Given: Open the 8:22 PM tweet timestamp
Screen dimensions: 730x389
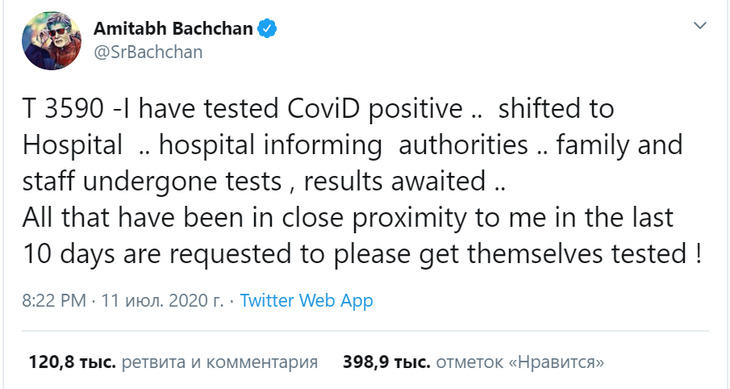Looking at the screenshot, I should (54, 301).
